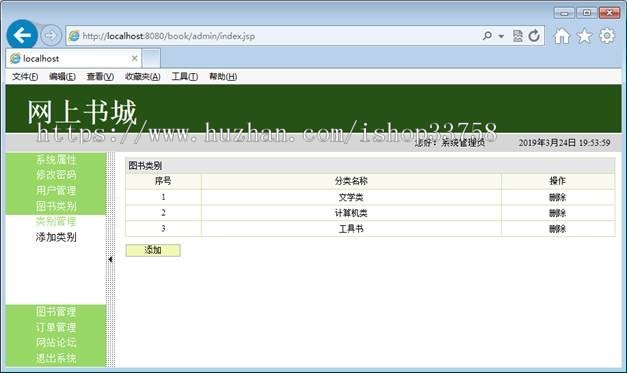Screen dimensions: 627x373
Task: Open 订单管理 in the sidebar
Action: click(56, 327)
